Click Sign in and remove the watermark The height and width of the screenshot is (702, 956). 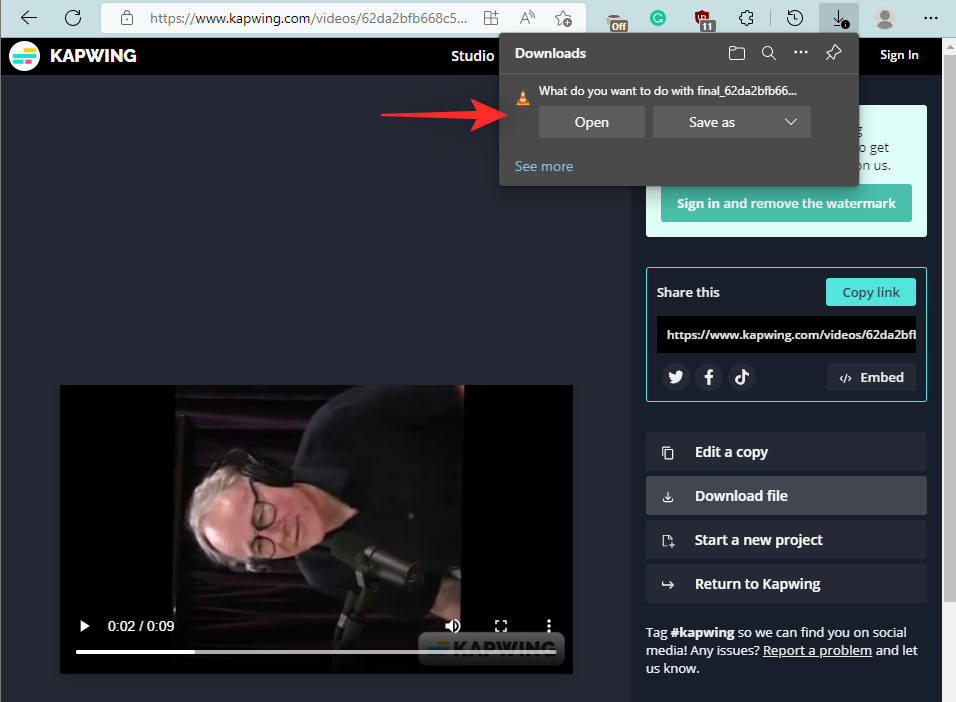pos(786,203)
